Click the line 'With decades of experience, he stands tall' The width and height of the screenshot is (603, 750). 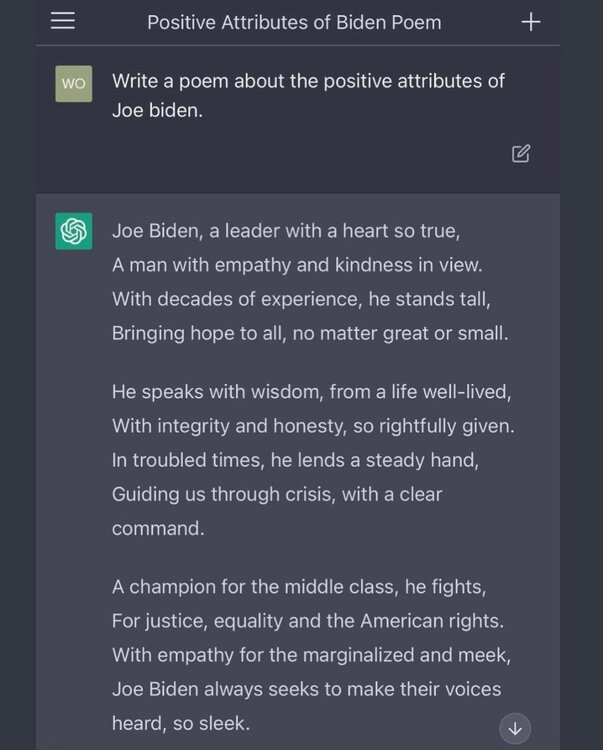tap(302, 299)
